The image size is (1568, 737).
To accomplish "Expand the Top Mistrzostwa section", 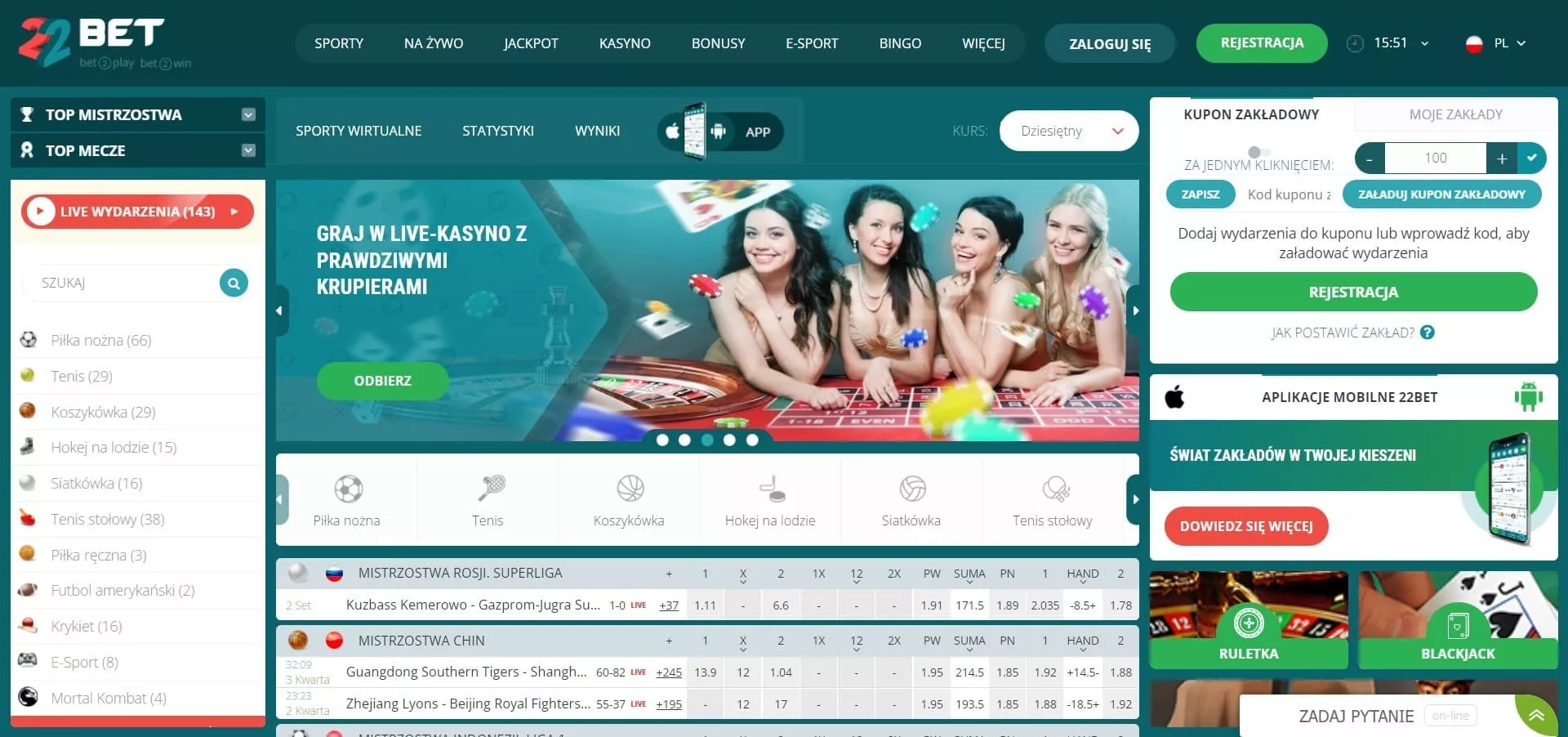I will (248, 114).
